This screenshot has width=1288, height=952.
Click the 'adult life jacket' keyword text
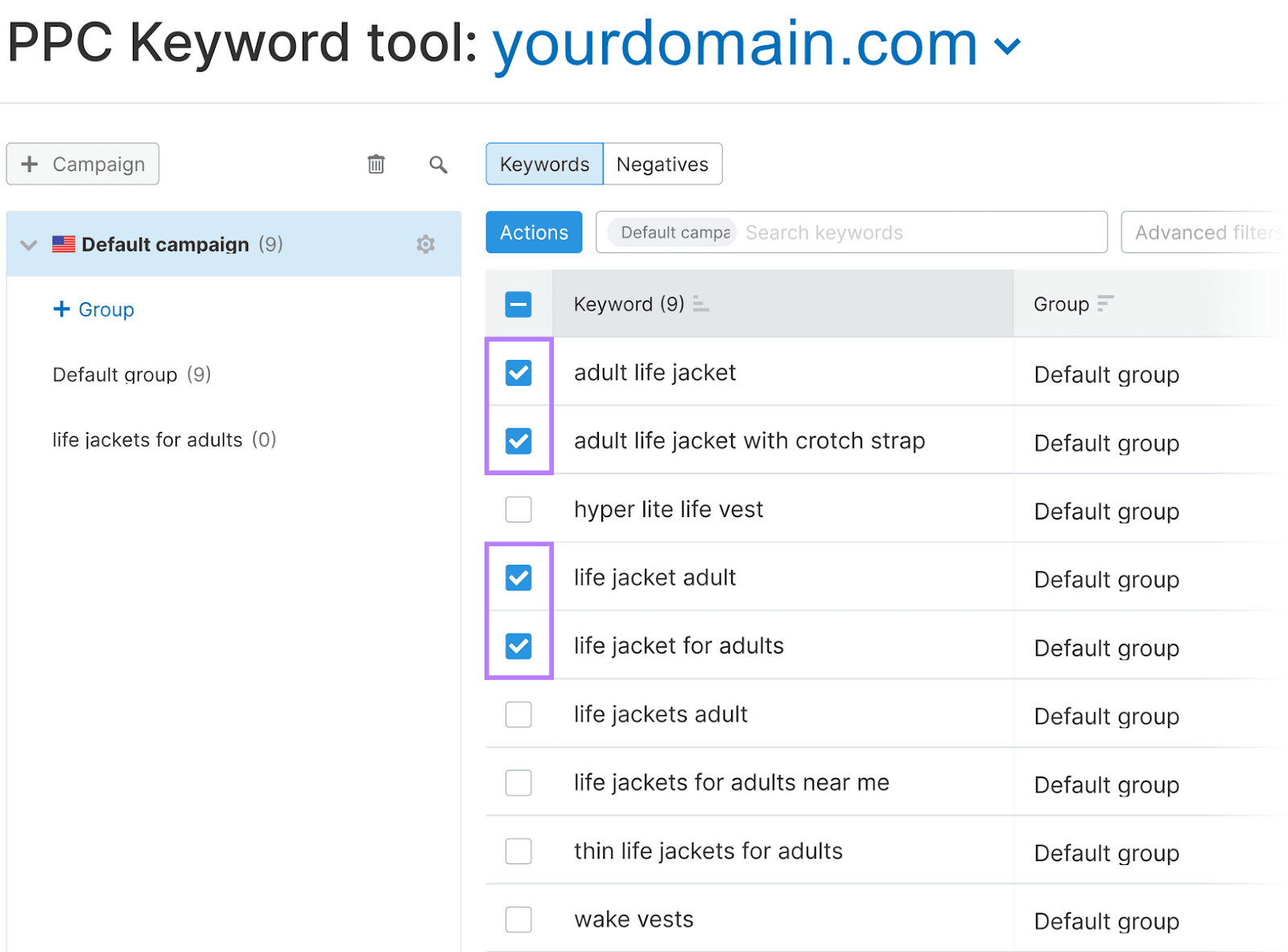(x=654, y=373)
